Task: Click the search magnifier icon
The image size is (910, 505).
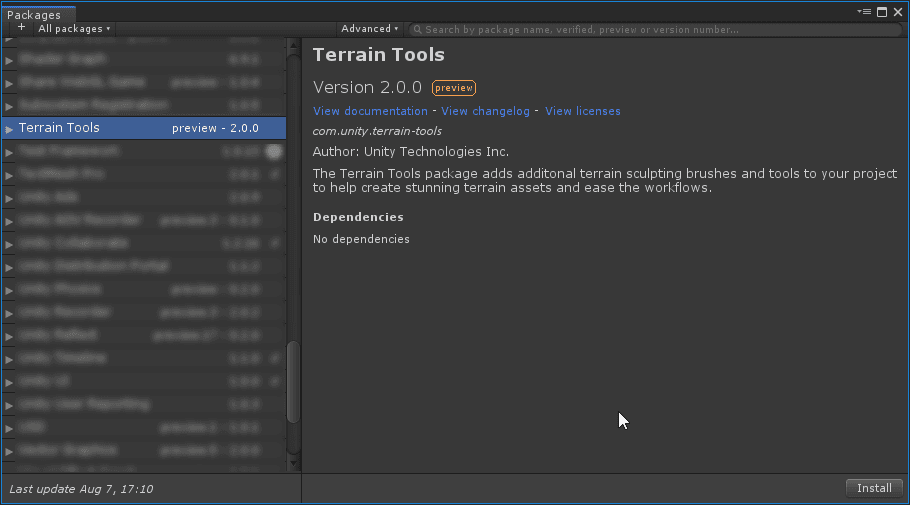Action: (x=417, y=30)
